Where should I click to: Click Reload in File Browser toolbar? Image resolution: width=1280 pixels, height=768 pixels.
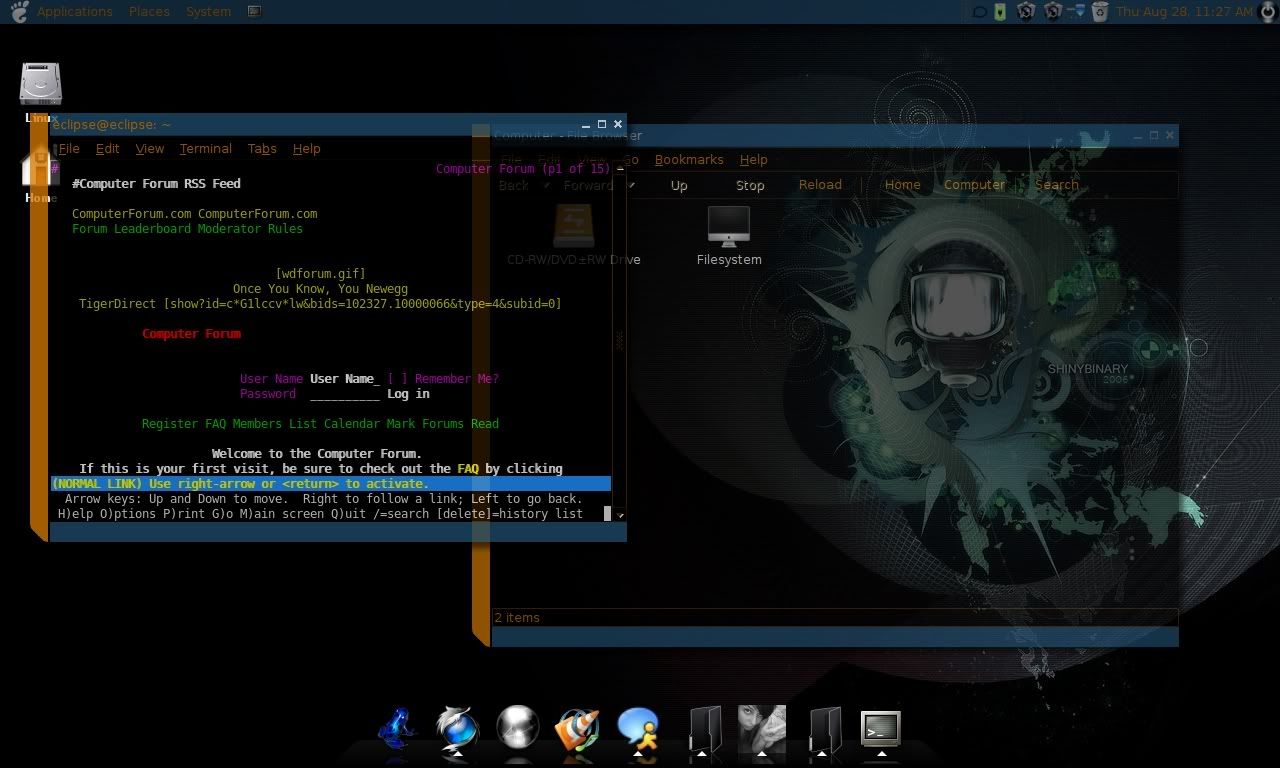820,184
